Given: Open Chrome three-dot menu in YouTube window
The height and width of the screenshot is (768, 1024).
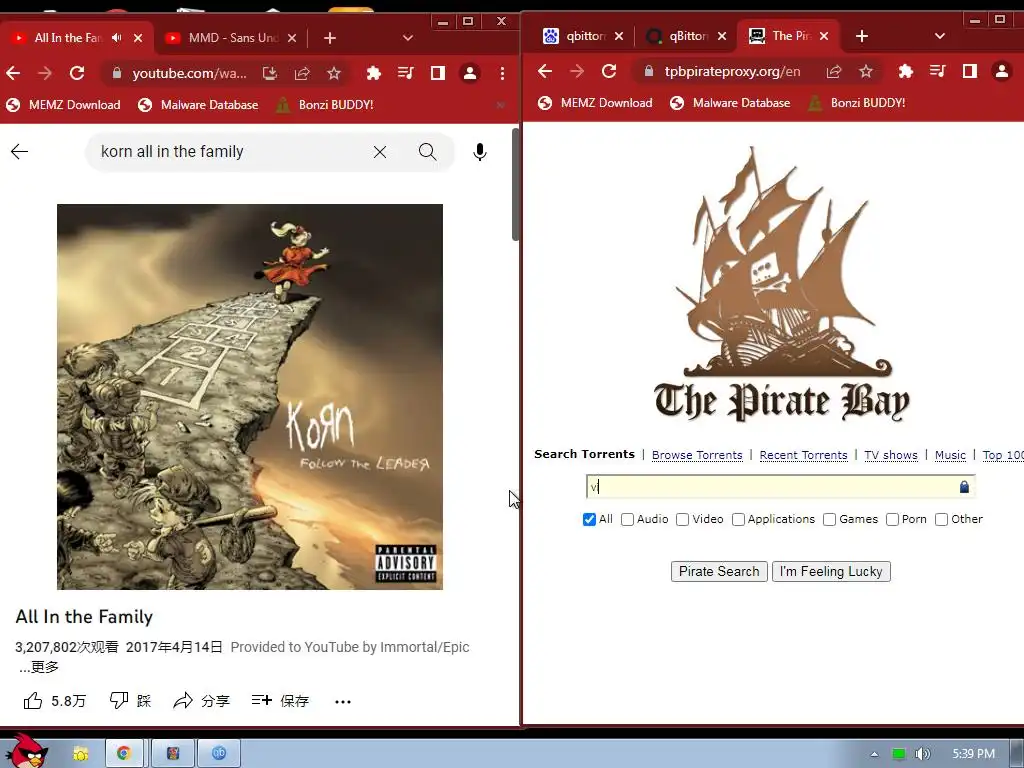Looking at the screenshot, I should click(502, 73).
